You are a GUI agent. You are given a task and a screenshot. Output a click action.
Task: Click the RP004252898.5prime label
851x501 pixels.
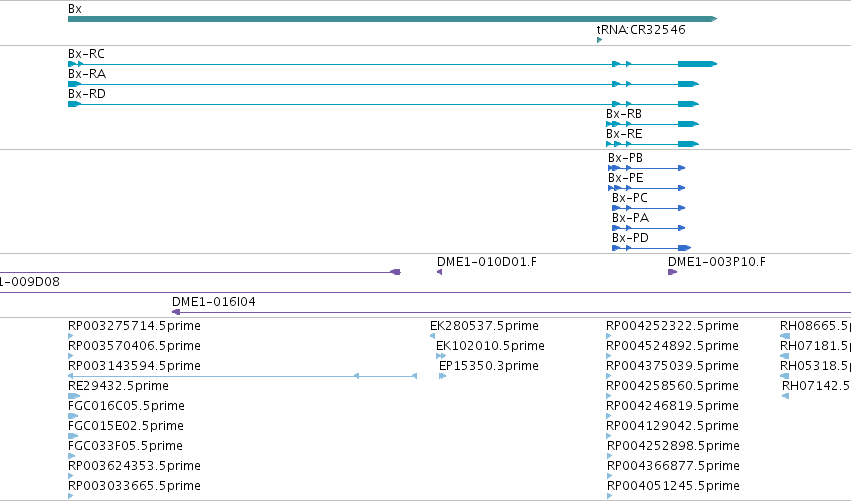click(x=673, y=446)
